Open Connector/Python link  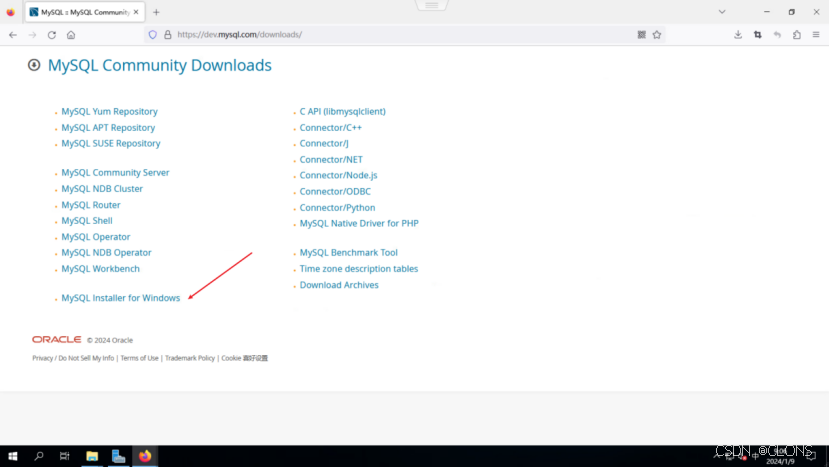337,208
